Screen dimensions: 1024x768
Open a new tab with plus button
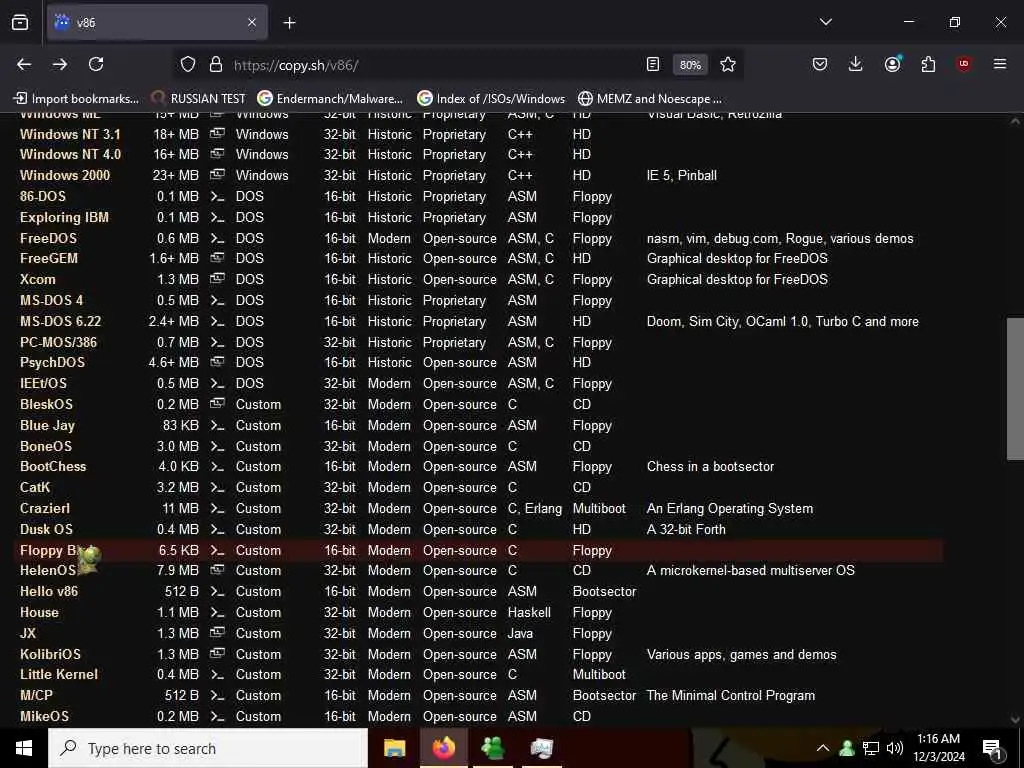(289, 23)
